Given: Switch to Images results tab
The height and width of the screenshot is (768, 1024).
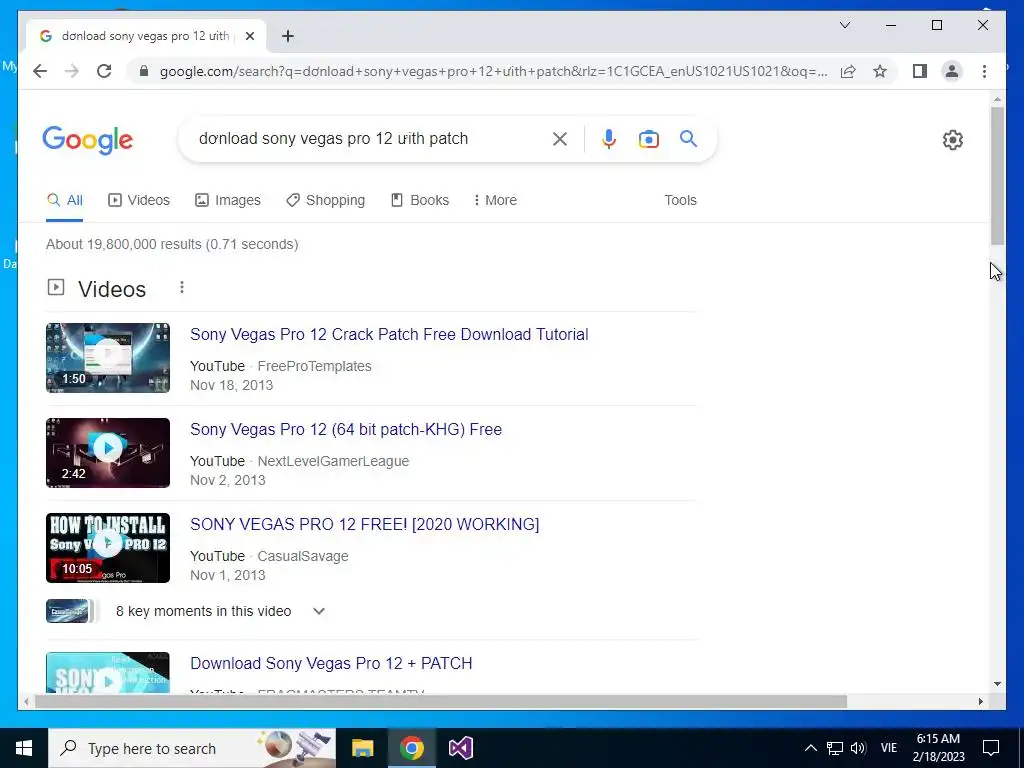Looking at the screenshot, I should tap(228, 200).
